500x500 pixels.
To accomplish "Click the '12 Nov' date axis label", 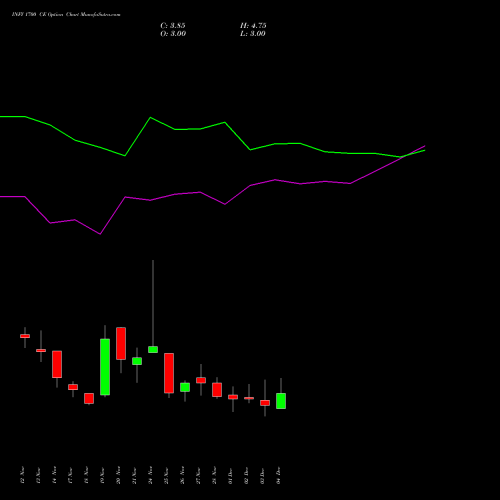I will point(23,475).
